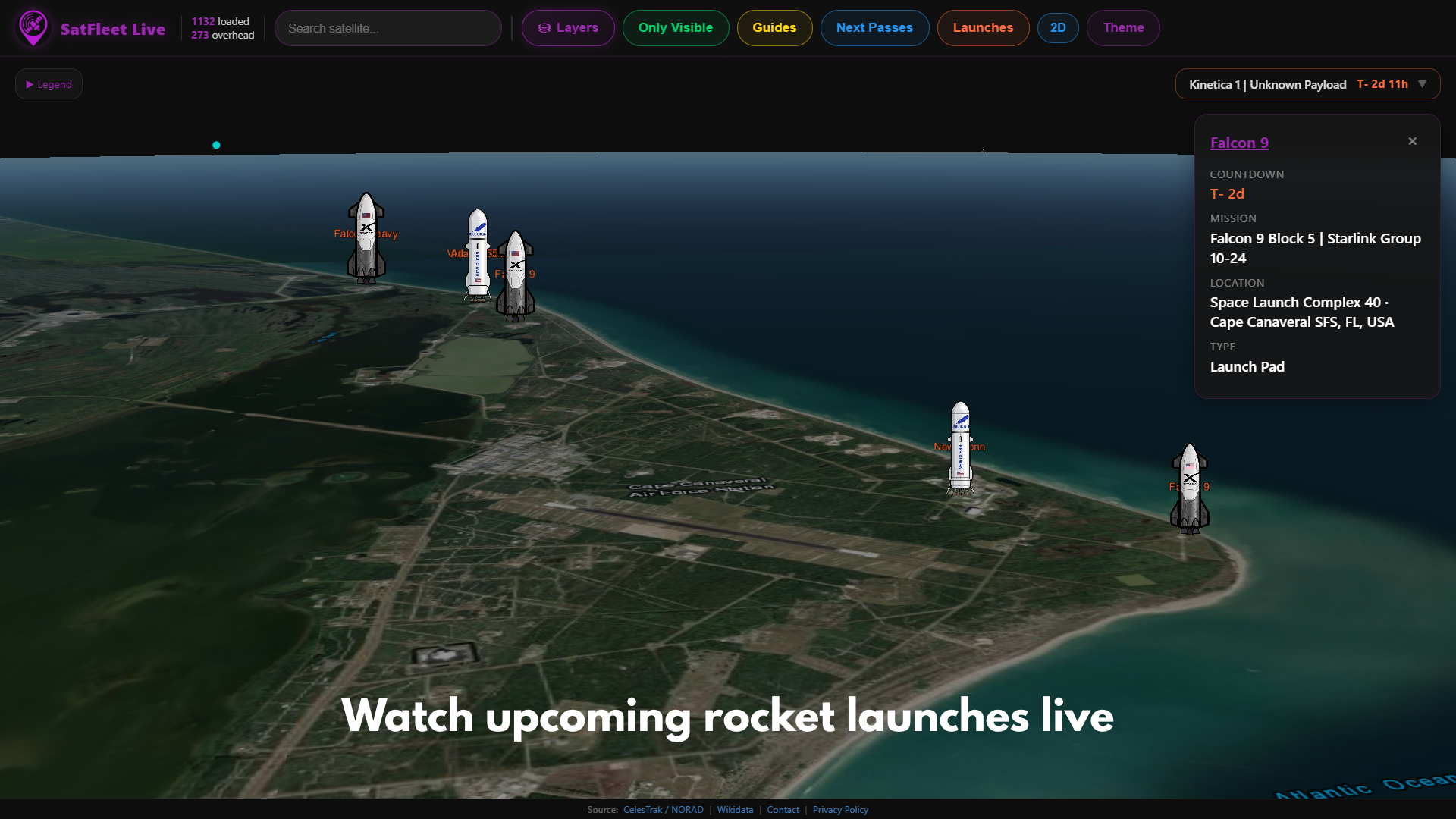Select the Vulcan rocket marker

click(x=477, y=256)
